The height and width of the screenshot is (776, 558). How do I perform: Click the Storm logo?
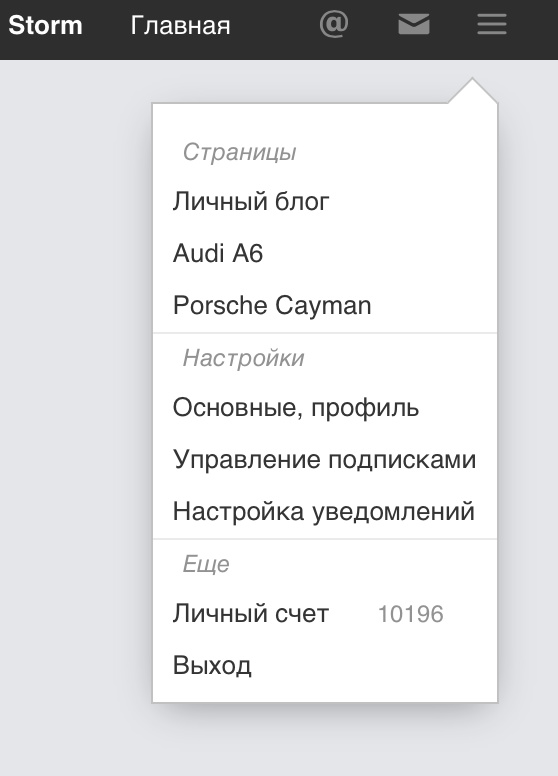45,25
